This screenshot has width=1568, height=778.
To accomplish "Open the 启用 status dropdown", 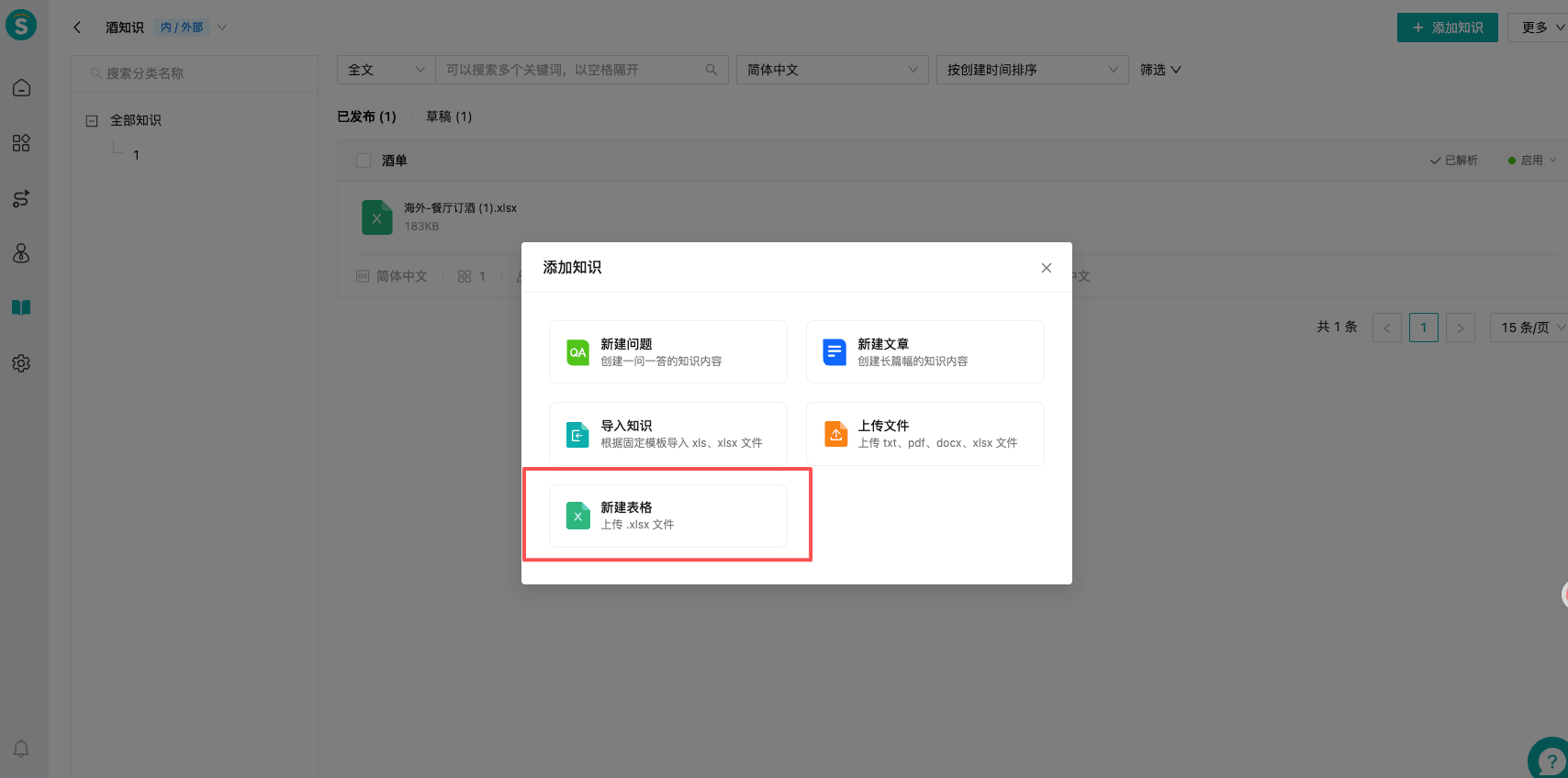I will click(1532, 161).
